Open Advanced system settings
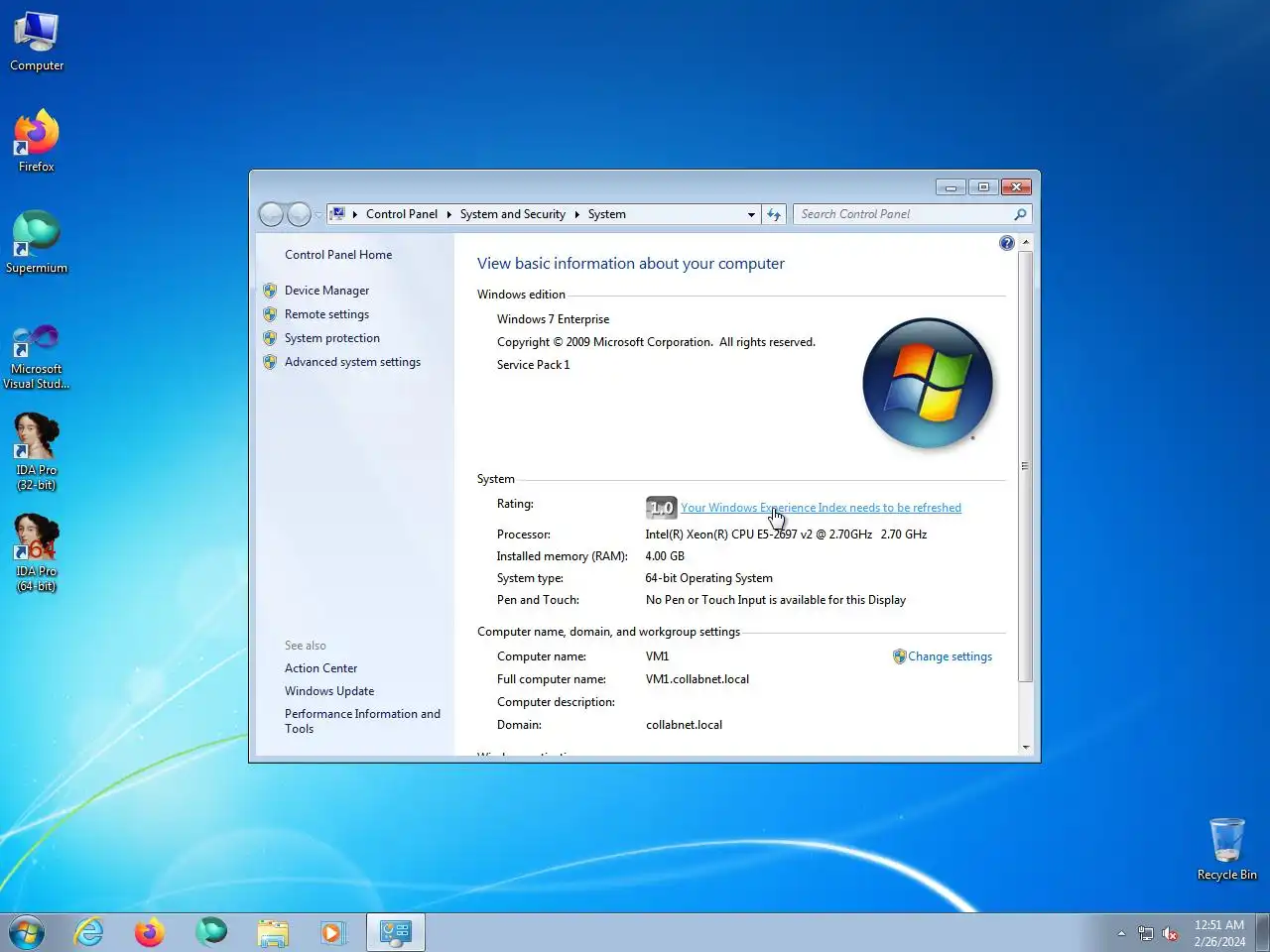Image resolution: width=1270 pixels, height=952 pixels. [352, 362]
